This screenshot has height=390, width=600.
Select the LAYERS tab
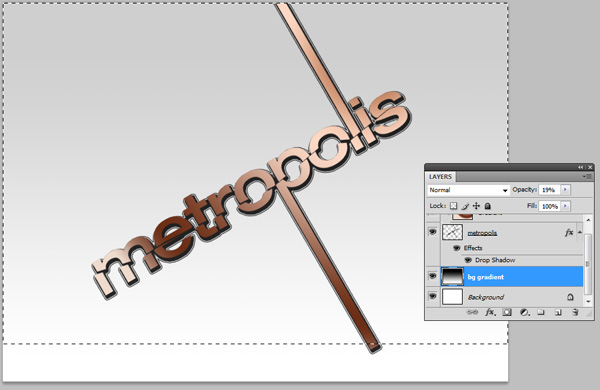440,176
